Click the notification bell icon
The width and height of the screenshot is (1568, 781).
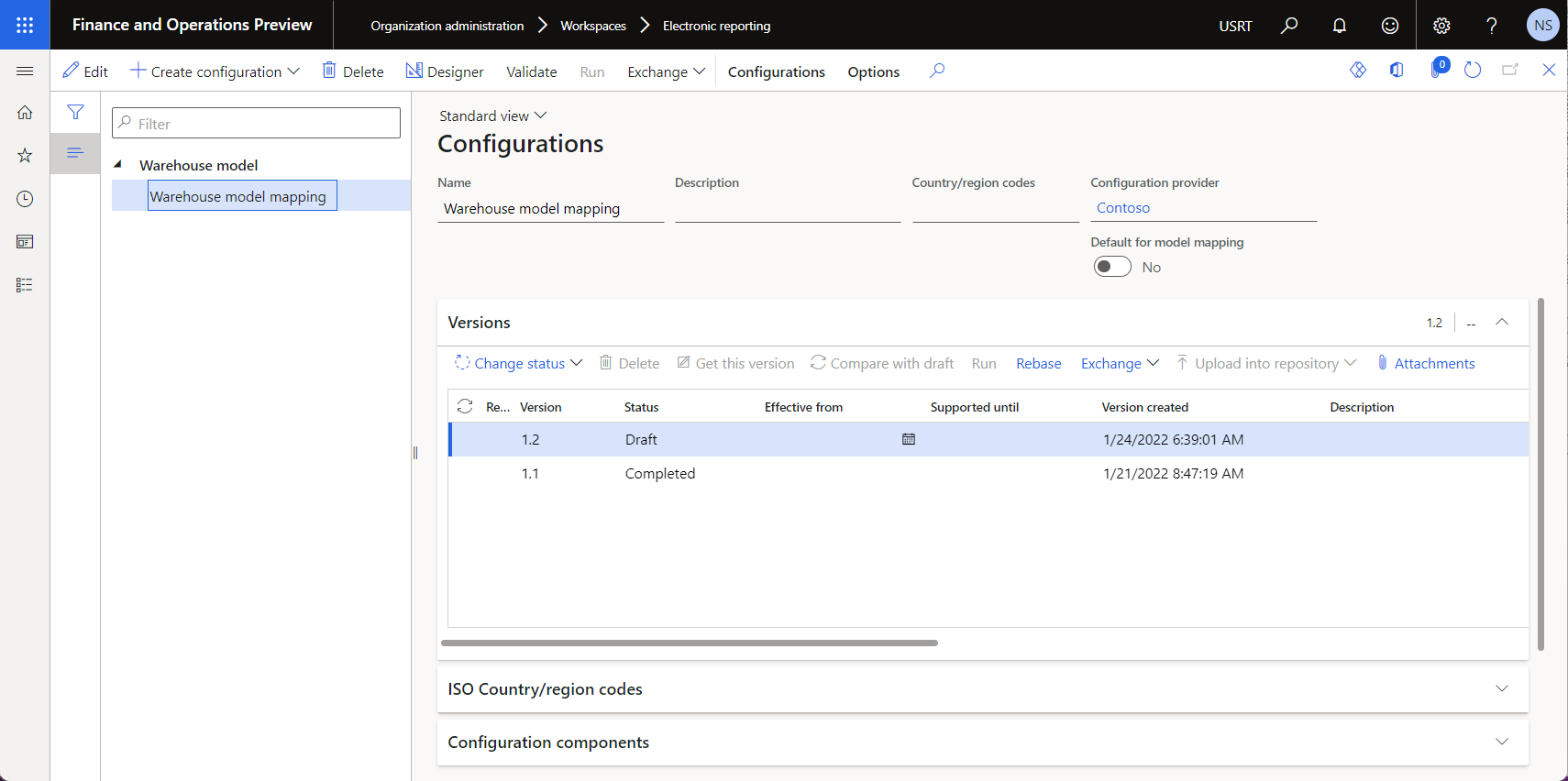pyautogui.click(x=1339, y=26)
